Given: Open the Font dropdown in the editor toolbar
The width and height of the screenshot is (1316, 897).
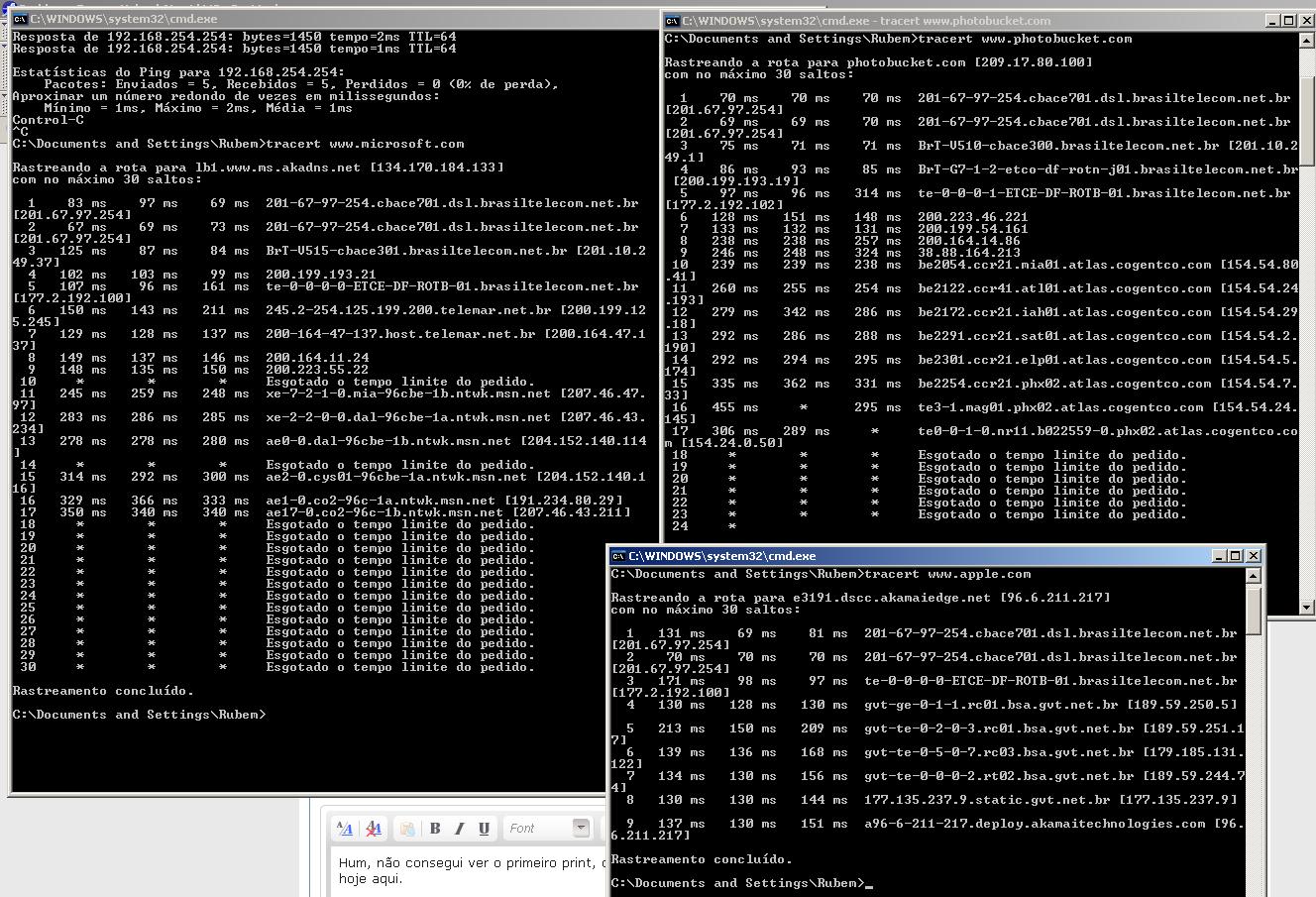Looking at the screenshot, I should 548,829.
